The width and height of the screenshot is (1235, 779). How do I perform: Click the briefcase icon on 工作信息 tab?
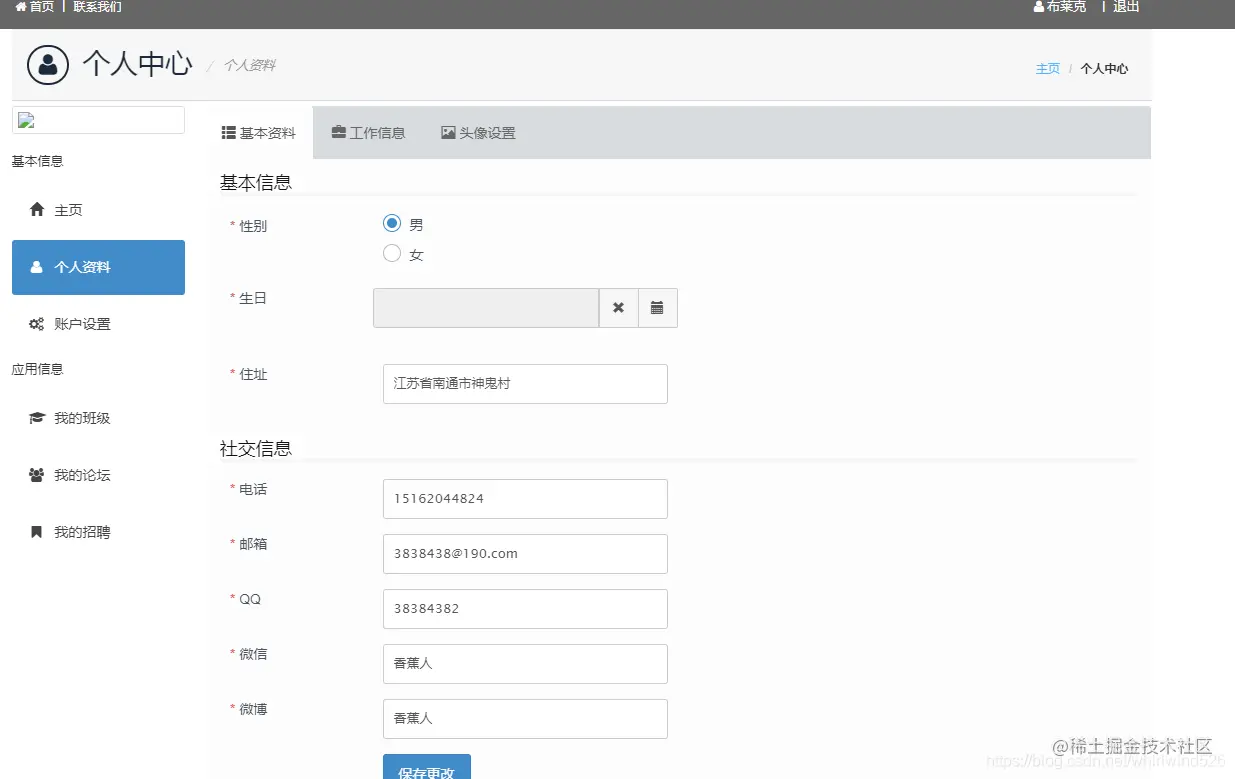coord(339,132)
